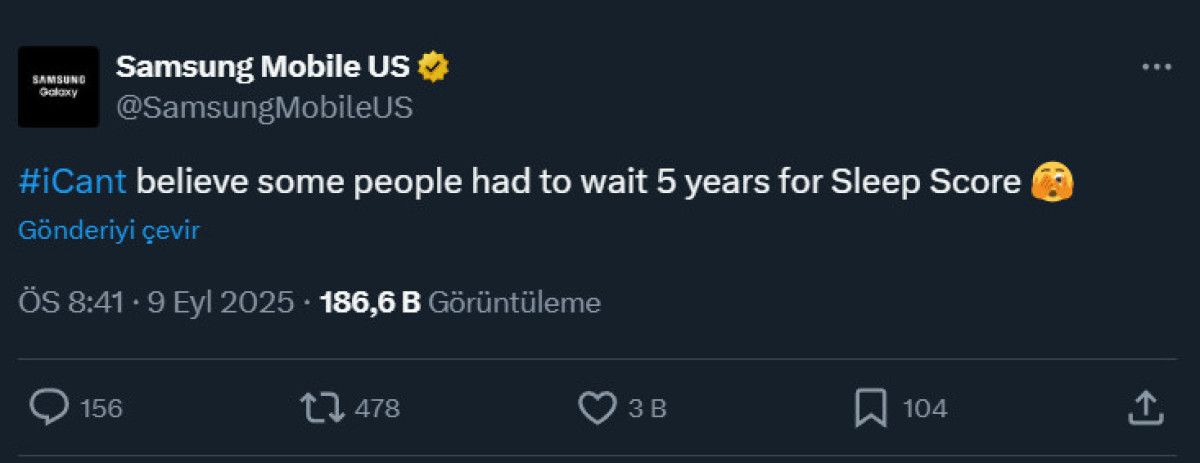Bookmark the post using the bookmark icon
The image size is (1200, 463).
click(x=871, y=408)
